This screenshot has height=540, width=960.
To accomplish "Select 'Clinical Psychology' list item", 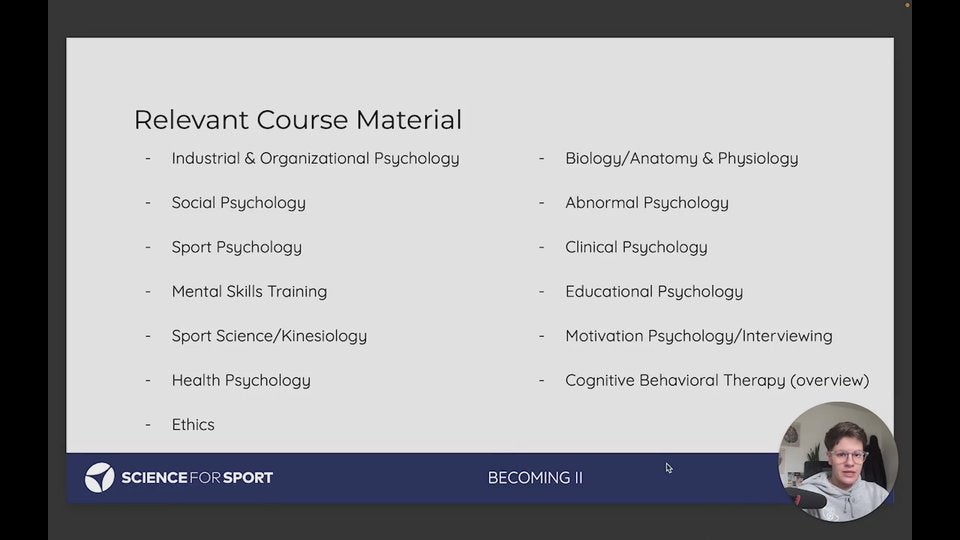I will tap(636, 247).
